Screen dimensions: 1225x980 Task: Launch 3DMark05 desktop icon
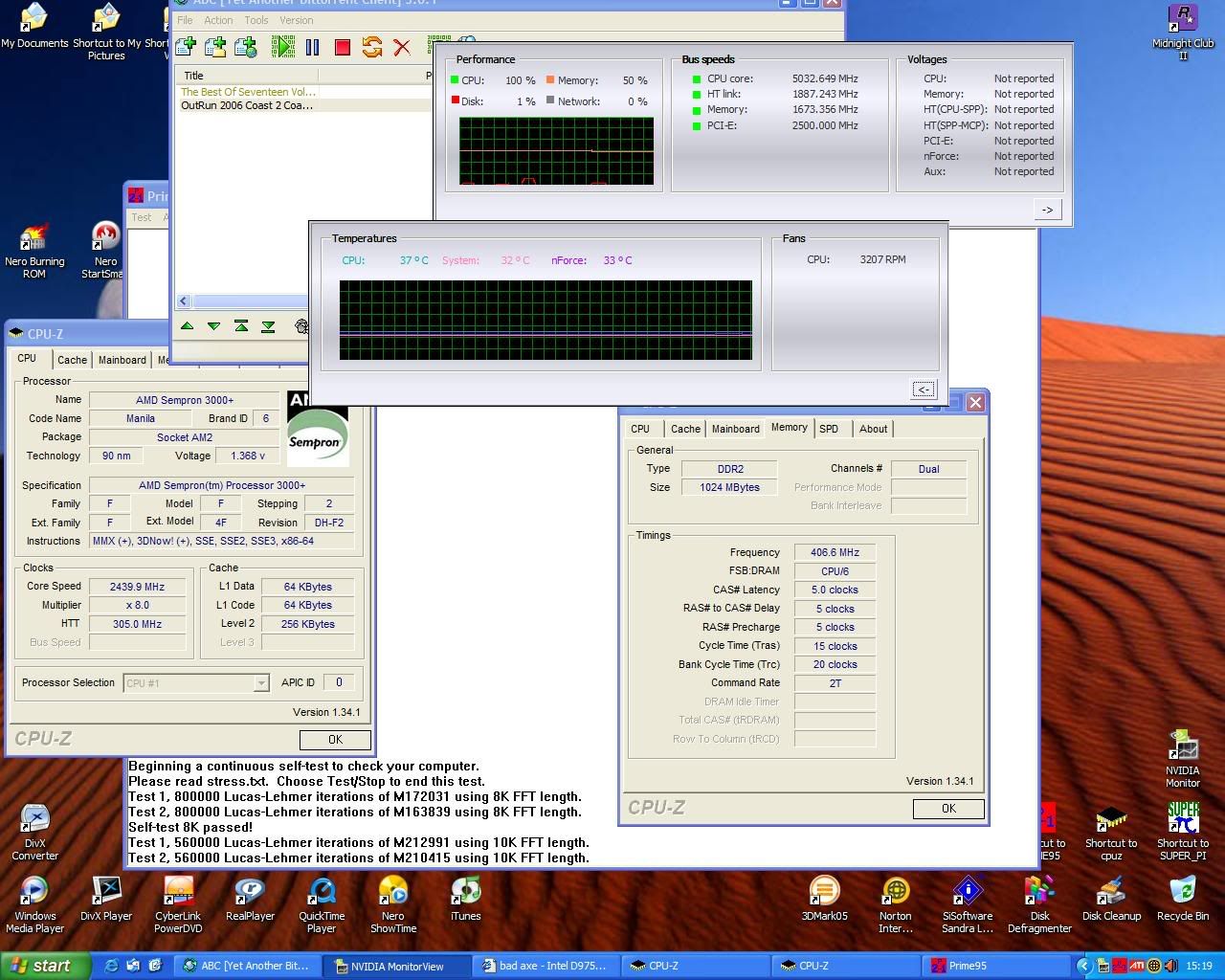coord(824,899)
